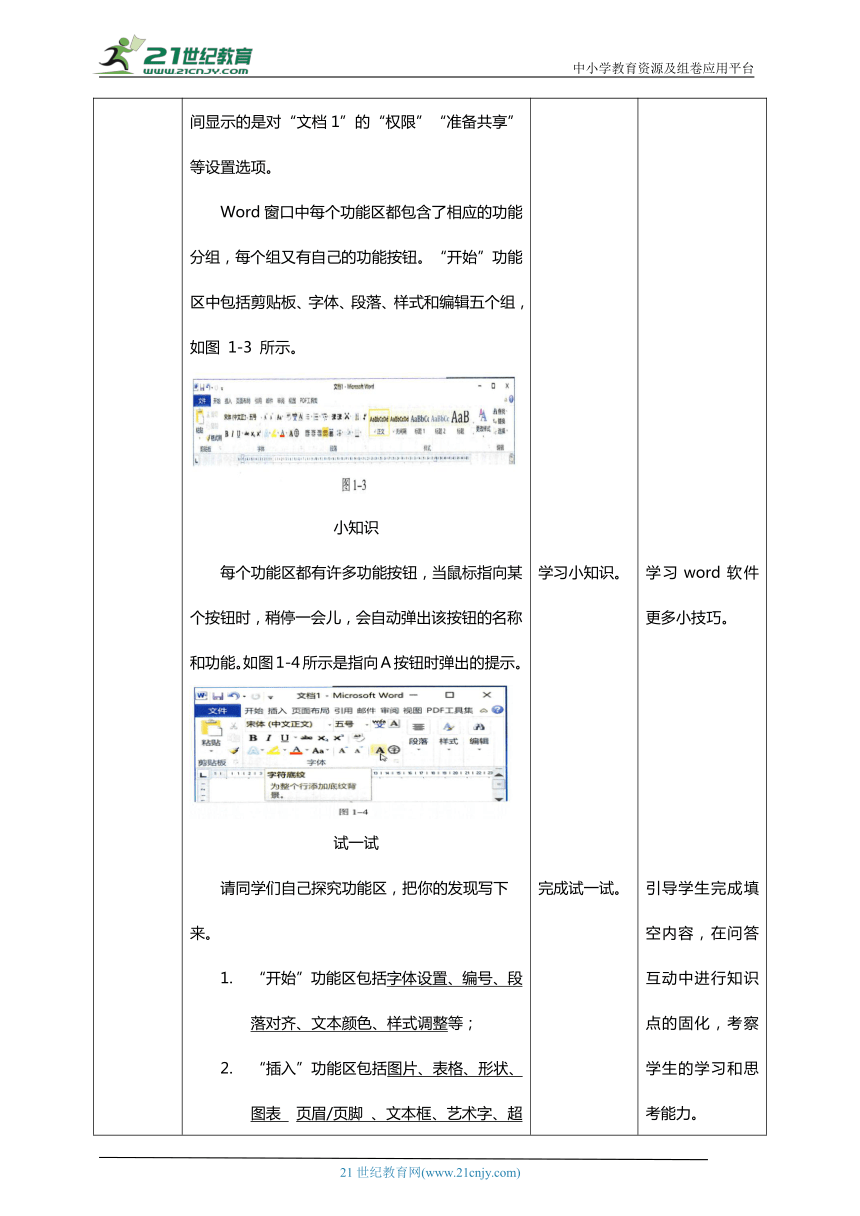Select 开始 tab in Figure 1-4 ribbon
The image size is (860, 1216).
pos(253,710)
